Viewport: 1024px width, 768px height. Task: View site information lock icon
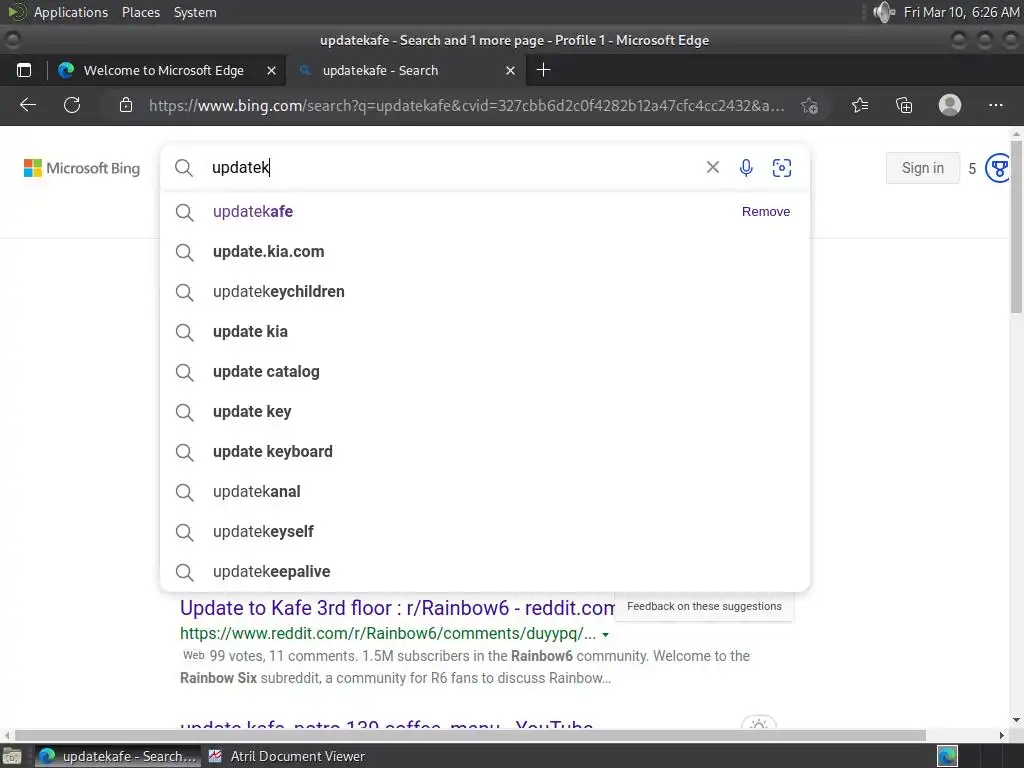pyautogui.click(x=126, y=105)
